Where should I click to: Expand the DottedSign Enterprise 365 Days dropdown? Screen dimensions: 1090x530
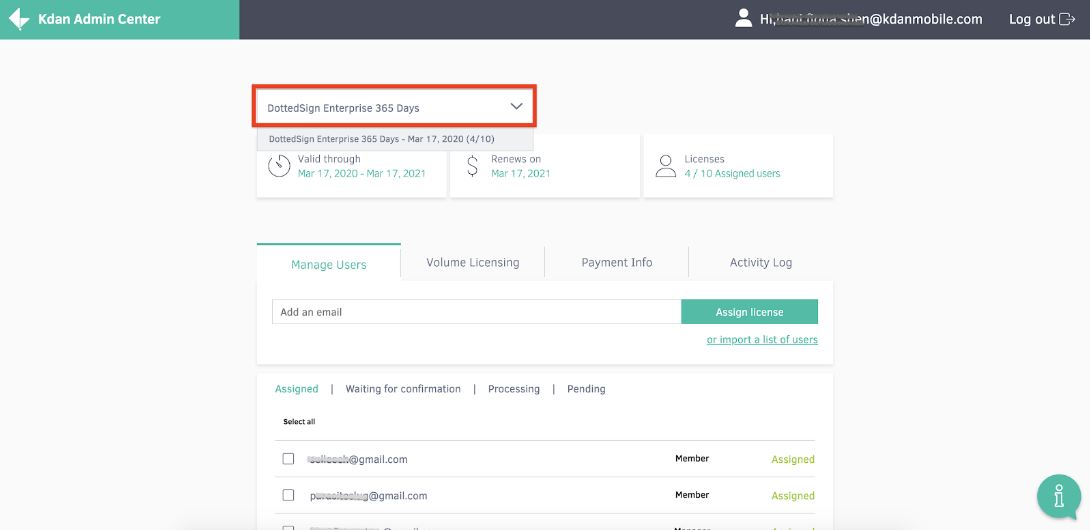394,107
